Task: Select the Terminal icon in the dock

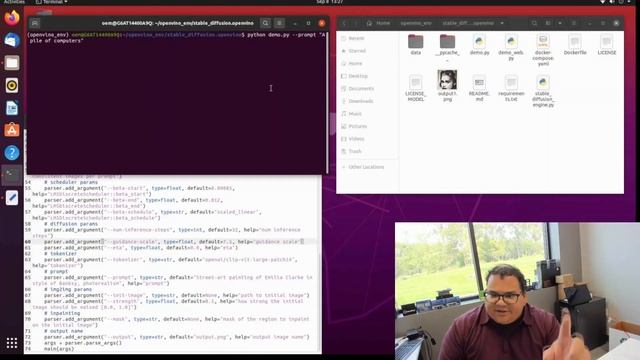Action: click(x=12, y=175)
